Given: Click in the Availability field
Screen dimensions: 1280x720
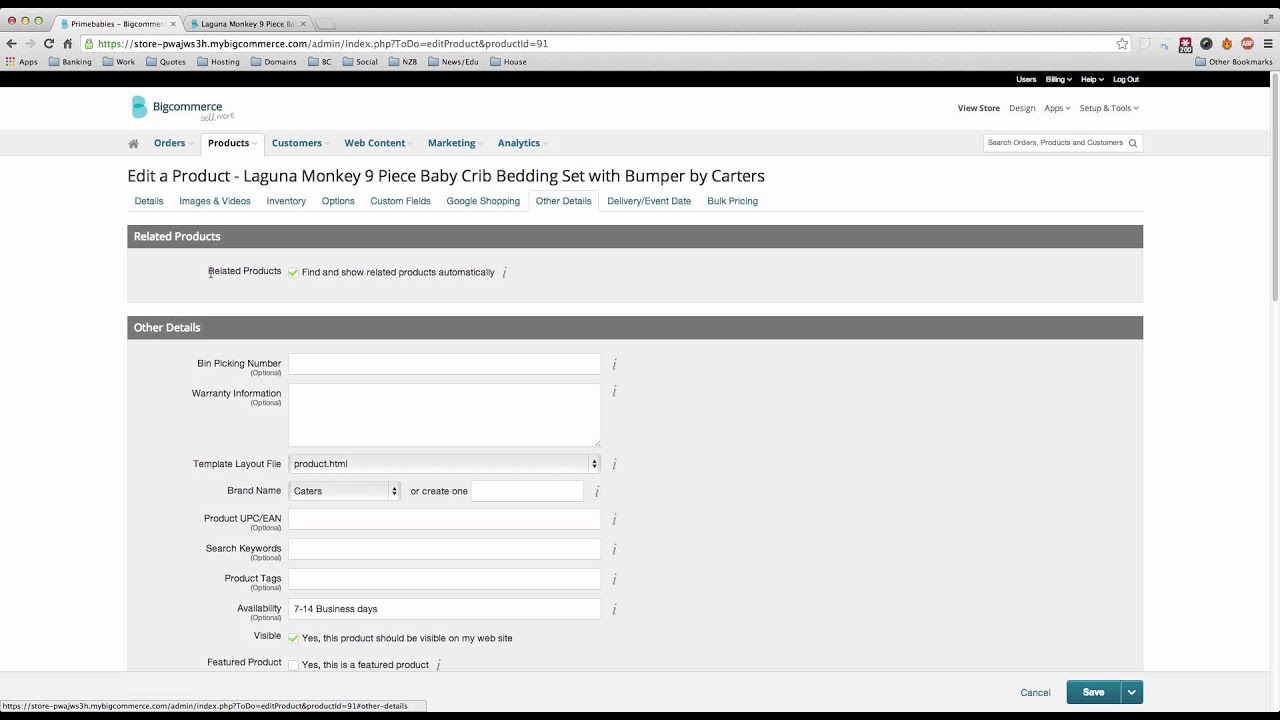Looking at the screenshot, I should coord(444,609).
